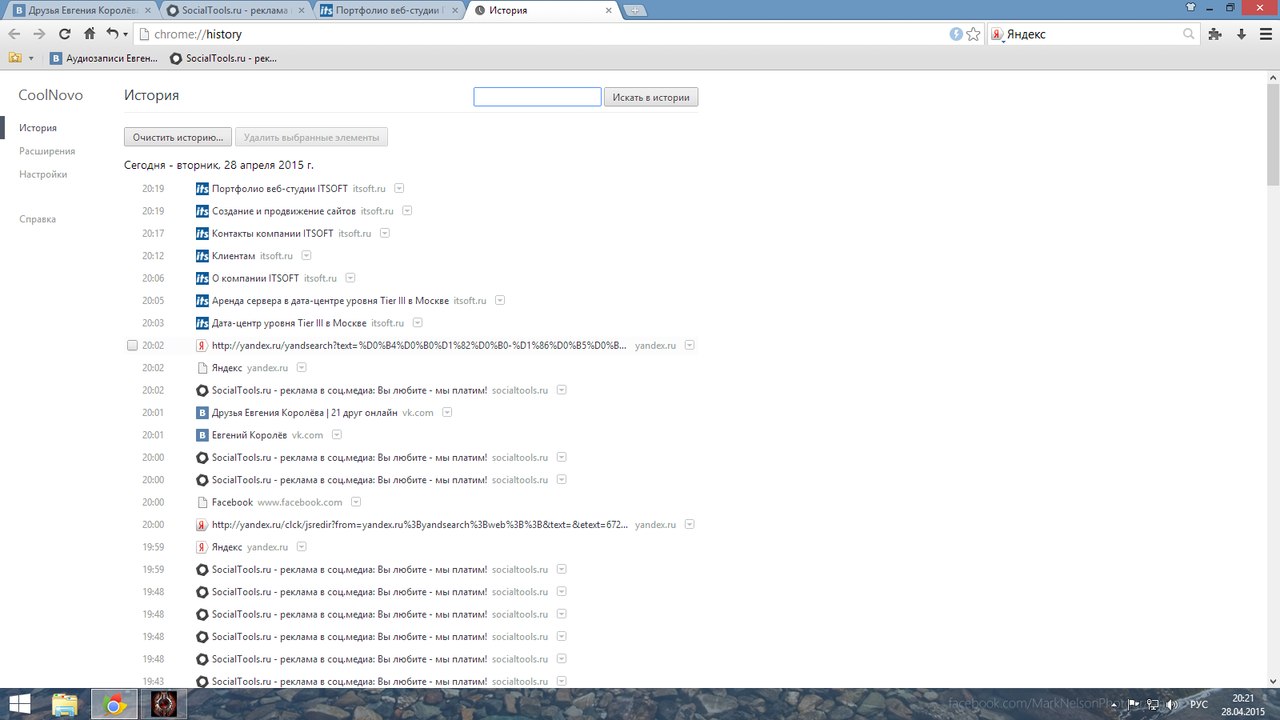Click the network icon in system tray
The image size is (1280, 720).
point(1152,704)
